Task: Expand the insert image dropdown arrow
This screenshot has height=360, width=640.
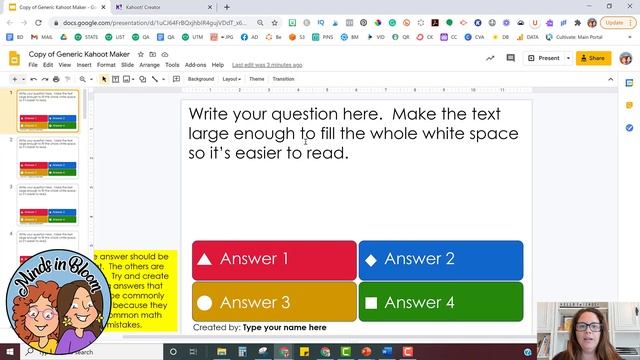Action: coord(133,79)
